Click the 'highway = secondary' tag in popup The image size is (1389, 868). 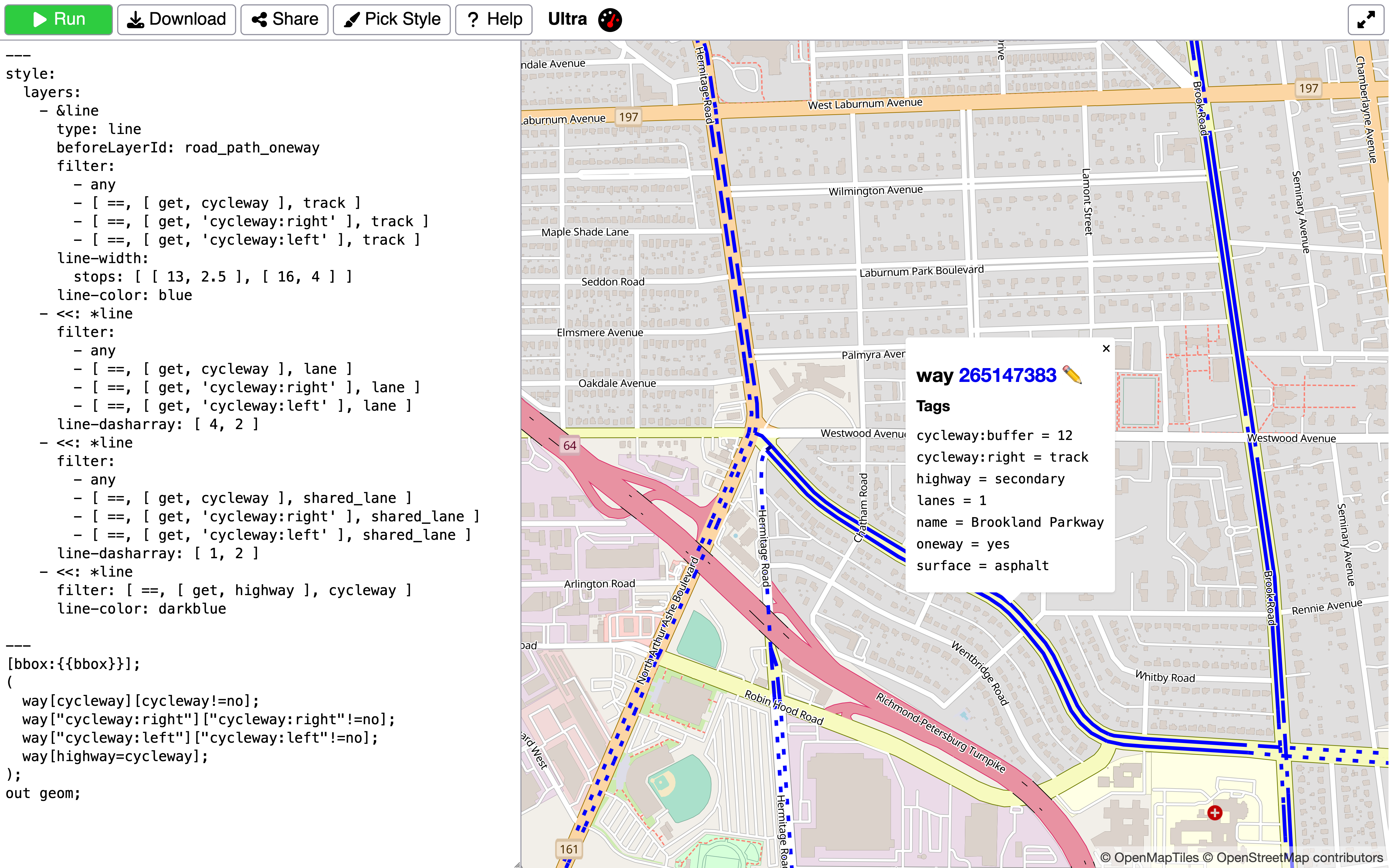[990, 479]
